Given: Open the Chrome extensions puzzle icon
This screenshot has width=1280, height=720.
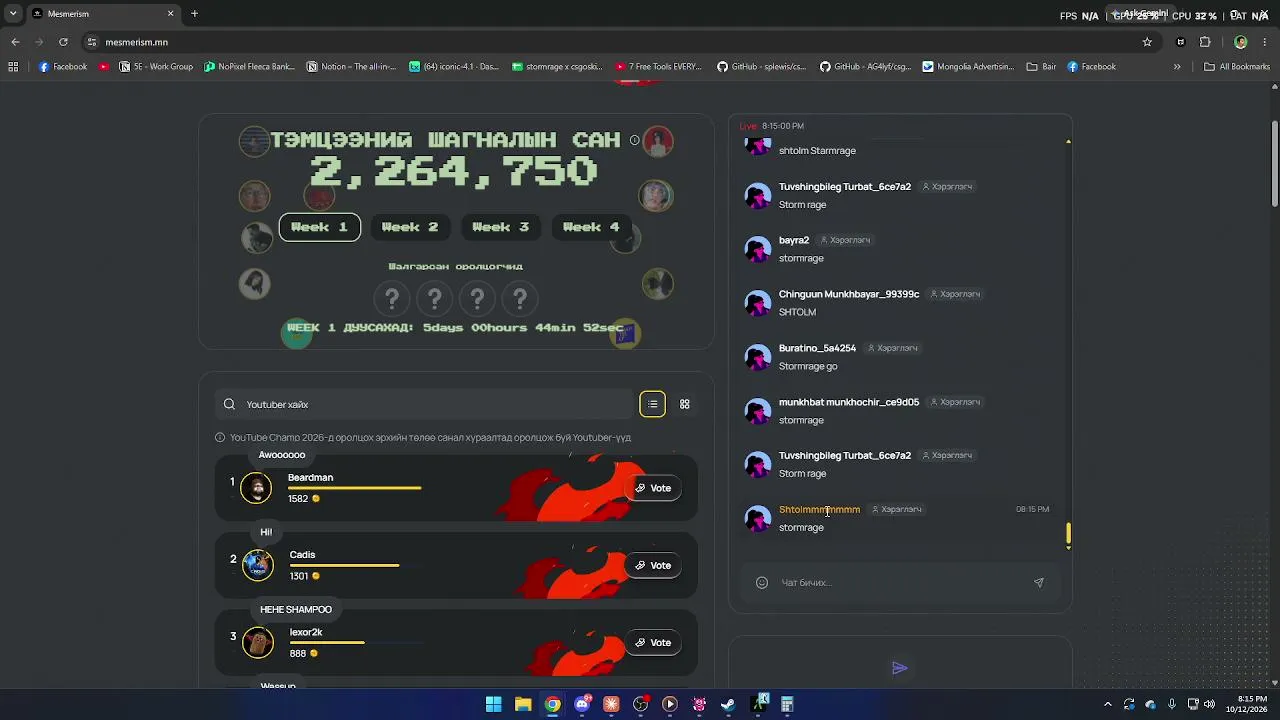Looking at the screenshot, I should tap(1205, 42).
